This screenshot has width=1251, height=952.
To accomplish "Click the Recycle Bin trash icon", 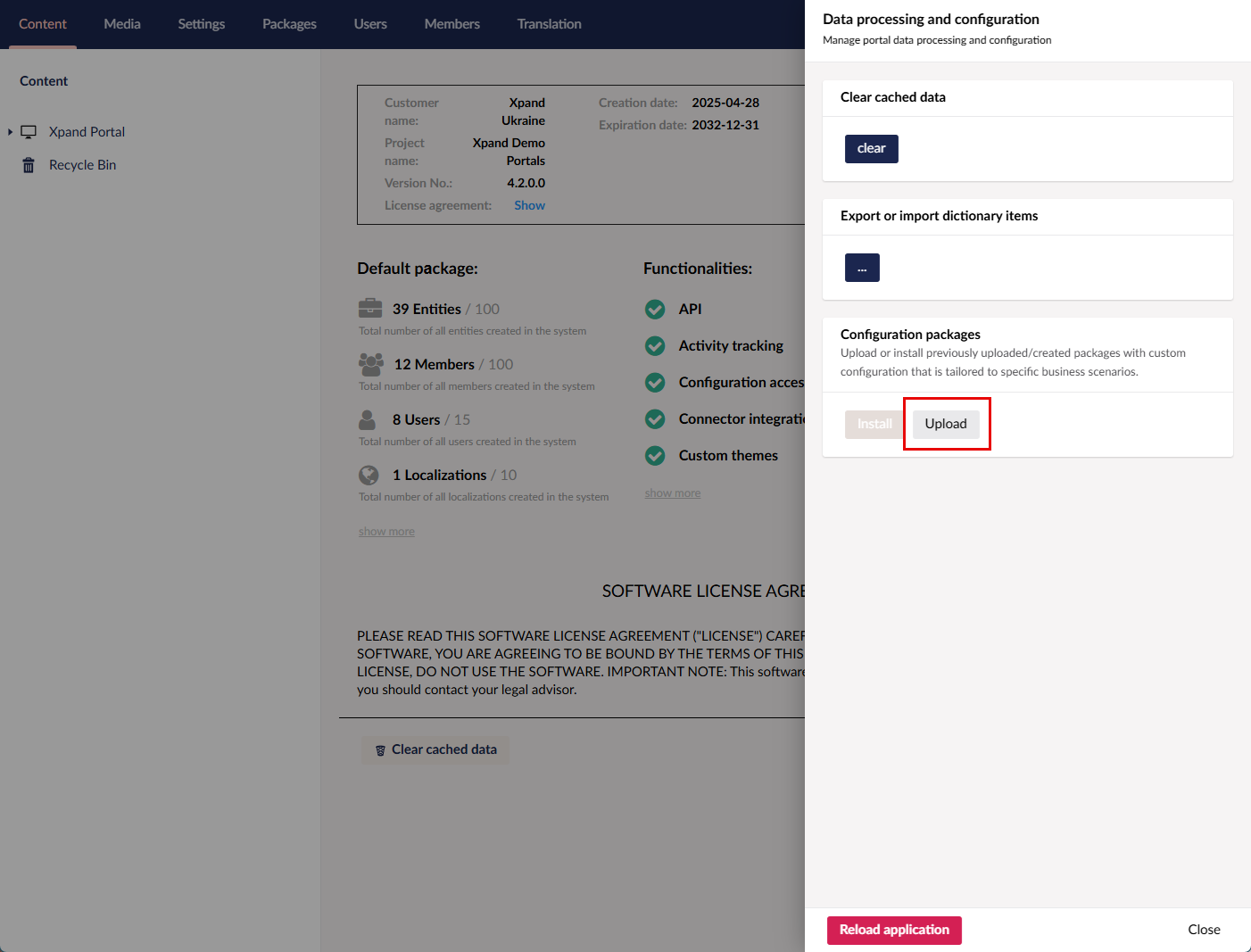I will [x=29, y=165].
